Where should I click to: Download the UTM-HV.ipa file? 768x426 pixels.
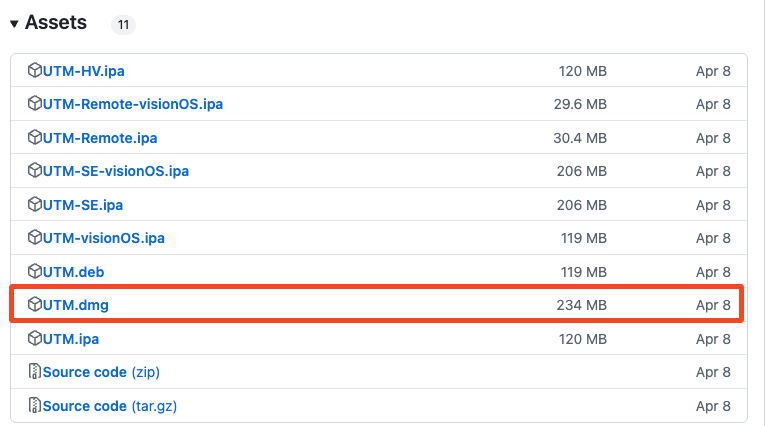(83, 71)
